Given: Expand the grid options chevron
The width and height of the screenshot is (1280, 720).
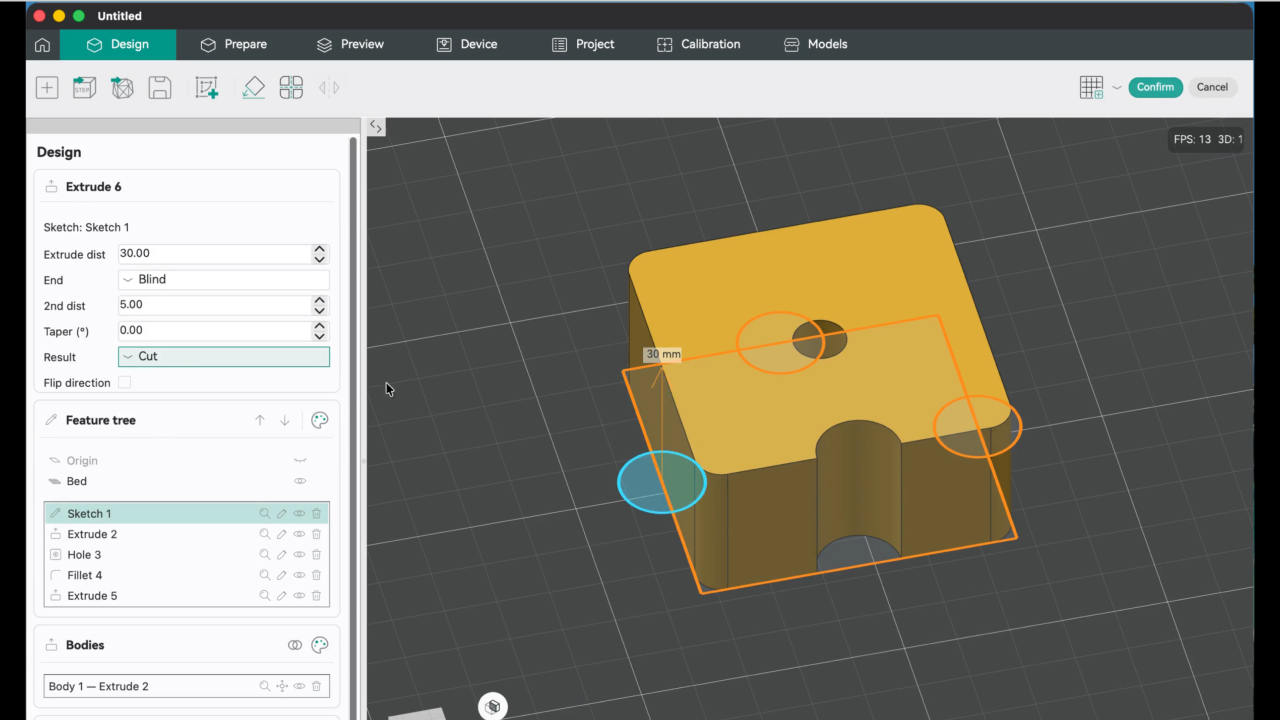Looking at the screenshot, I should tap(1117, 88).
